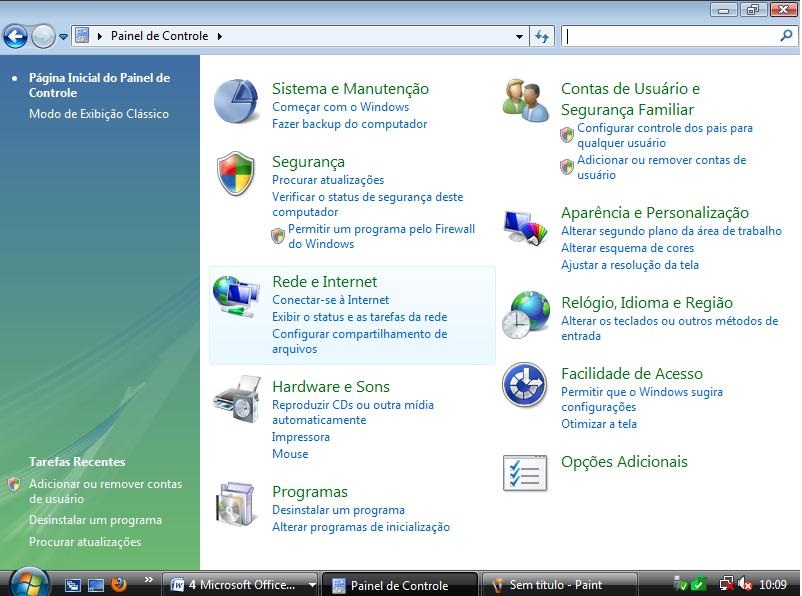The image size is (802, 596).
Task: Switch to Modo de Exibição Clássico
Action: tap(99, 114)
